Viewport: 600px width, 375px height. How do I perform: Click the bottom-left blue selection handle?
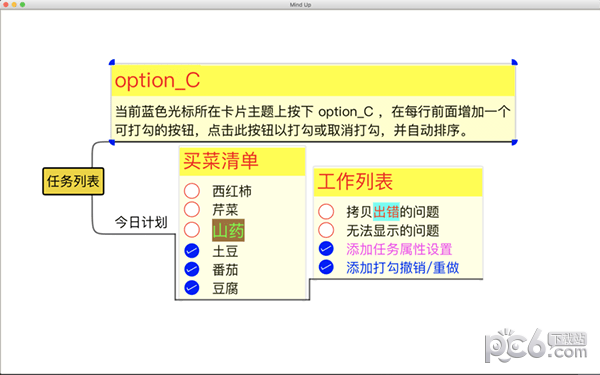[112, 142]
